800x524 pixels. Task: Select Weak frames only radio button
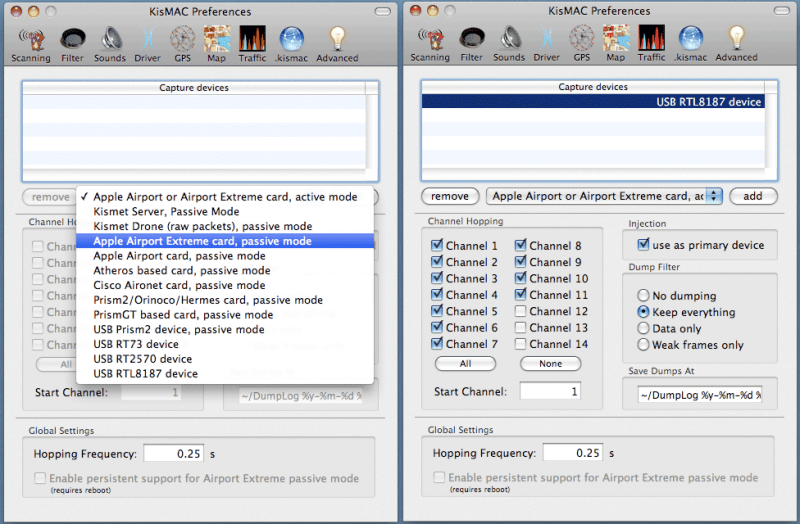pos(643,344)
